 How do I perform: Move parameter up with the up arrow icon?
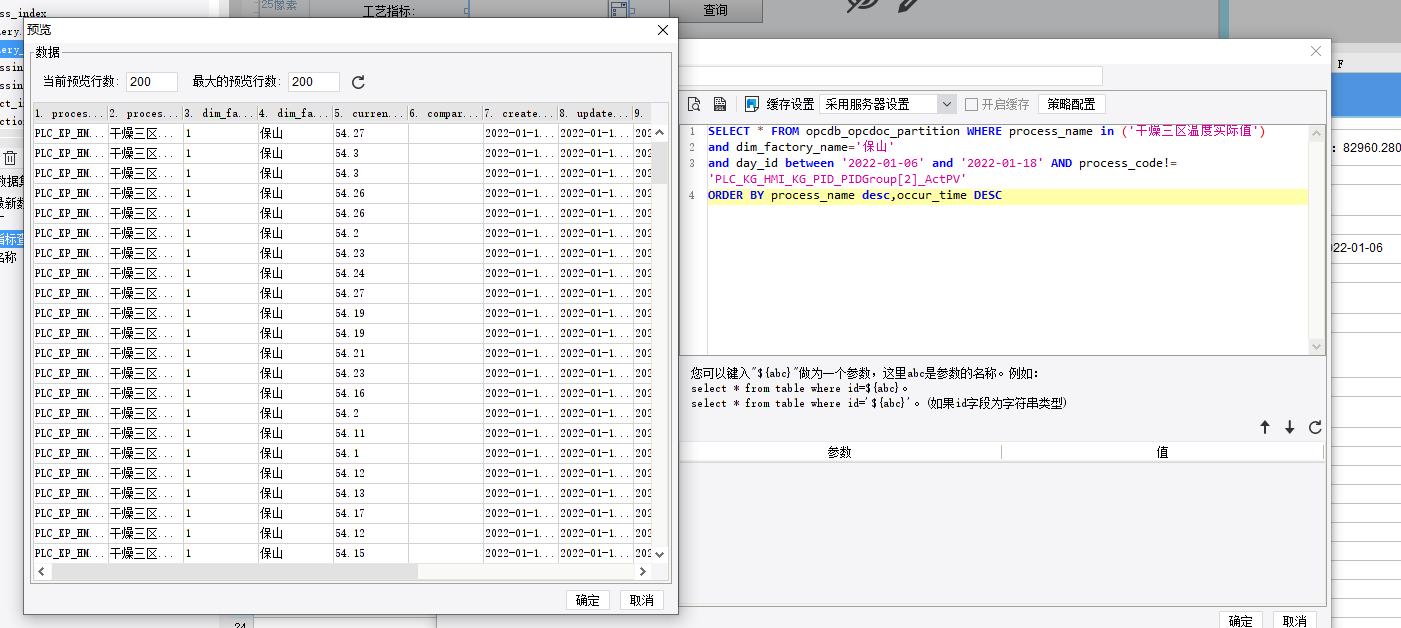(1265, 427)
